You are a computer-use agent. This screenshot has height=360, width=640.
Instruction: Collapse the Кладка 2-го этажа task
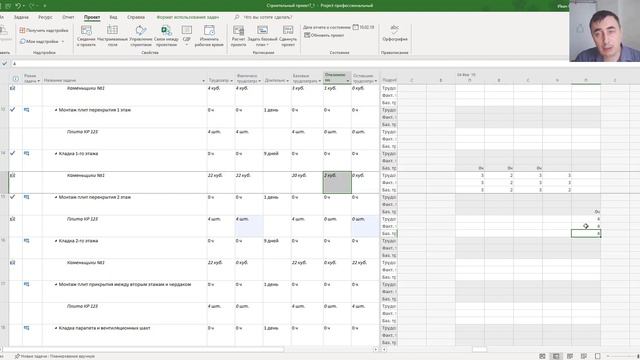(56, 241)
